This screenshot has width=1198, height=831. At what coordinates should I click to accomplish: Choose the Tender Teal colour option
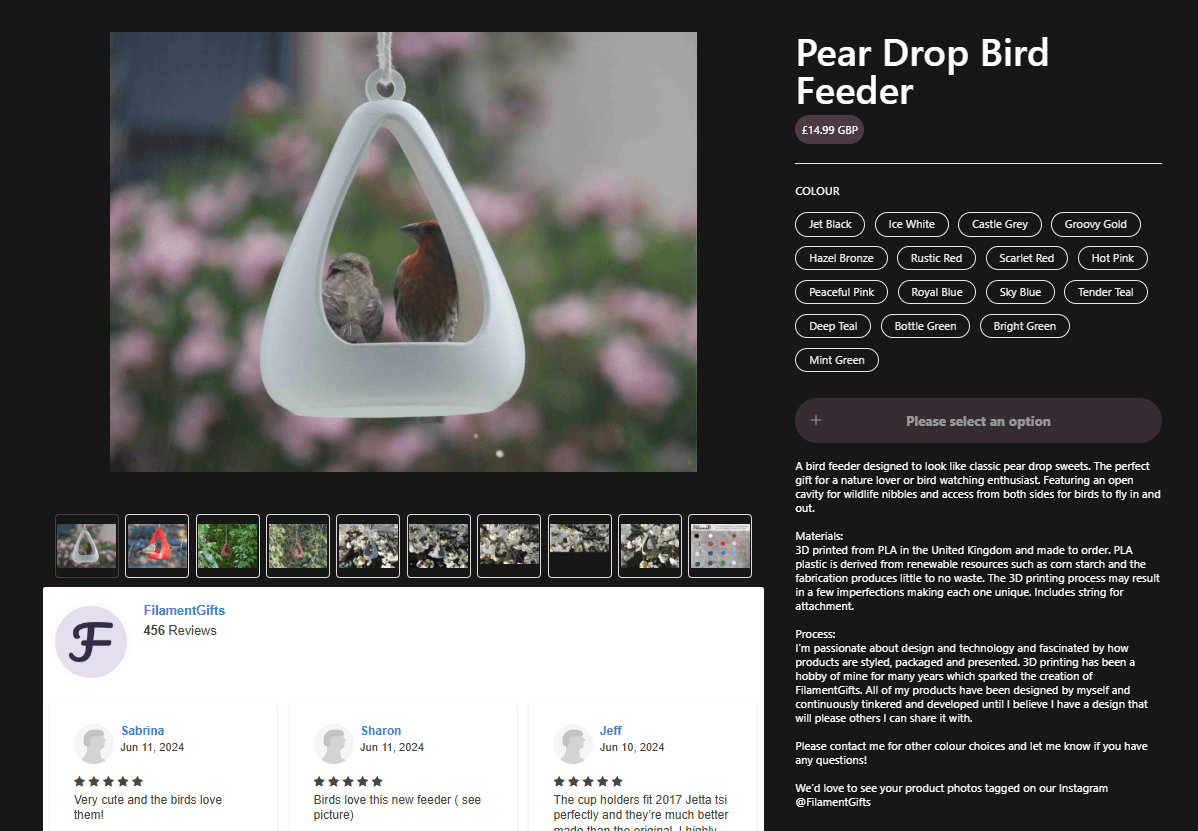pos(1105,291)
